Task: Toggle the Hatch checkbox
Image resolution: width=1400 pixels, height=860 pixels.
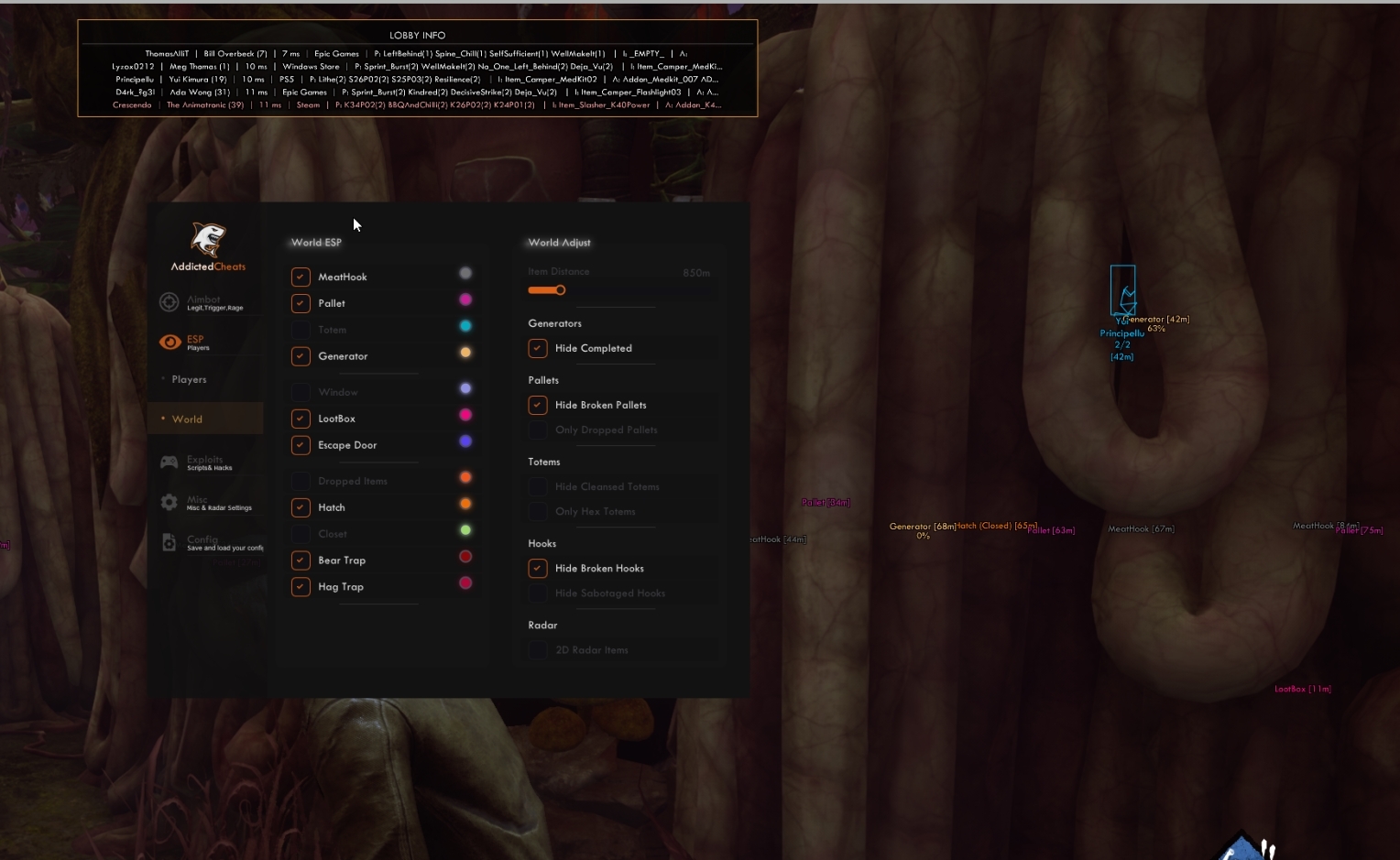Action: click(x=301, y=507)
